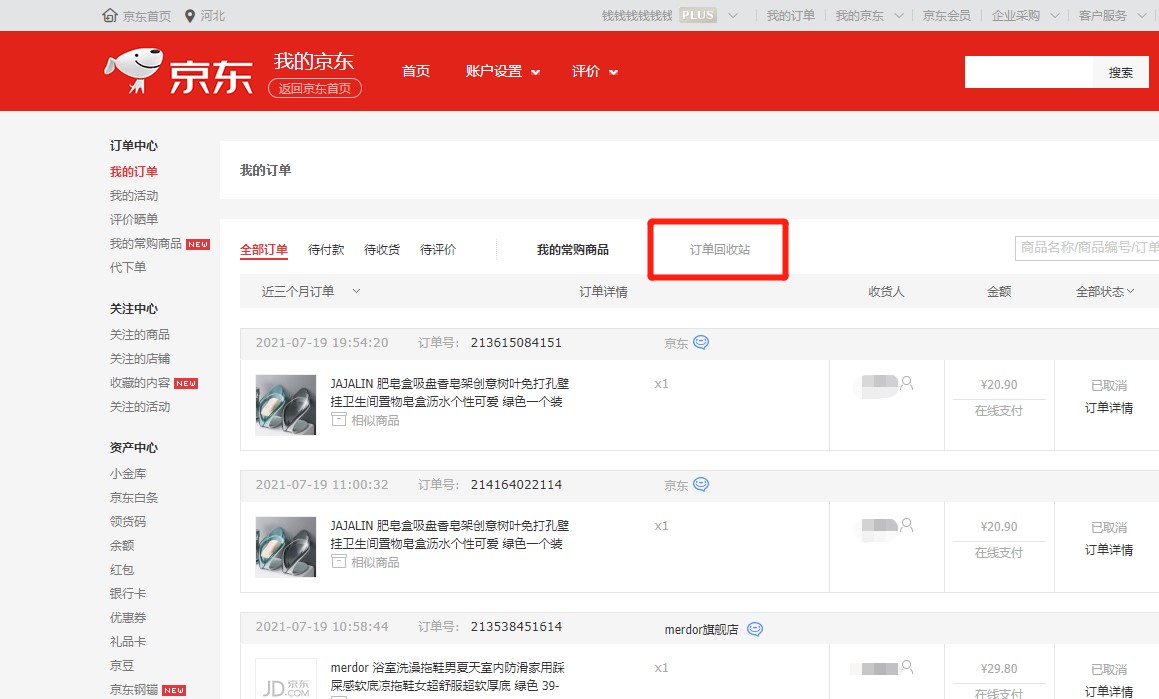Screen dimensions: 1159x699
Task: Select the 全部订单 tab
Action: click(x=264, y=250)
